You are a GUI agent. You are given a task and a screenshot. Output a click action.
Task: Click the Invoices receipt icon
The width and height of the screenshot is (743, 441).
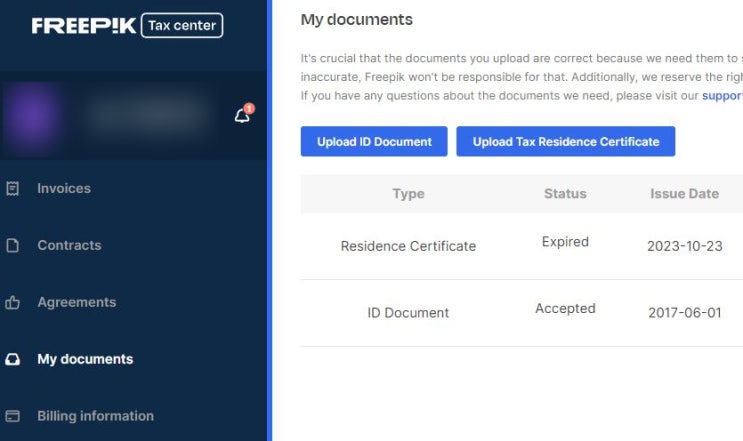click(13, 189)
